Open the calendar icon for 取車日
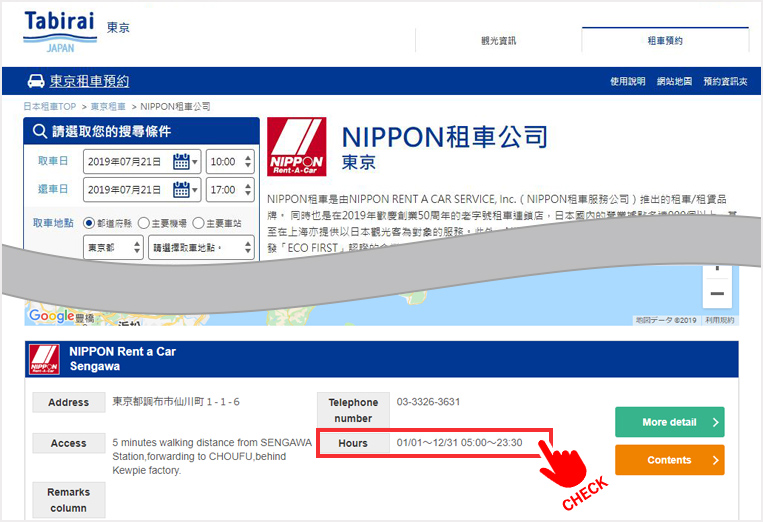 [181, 162]
